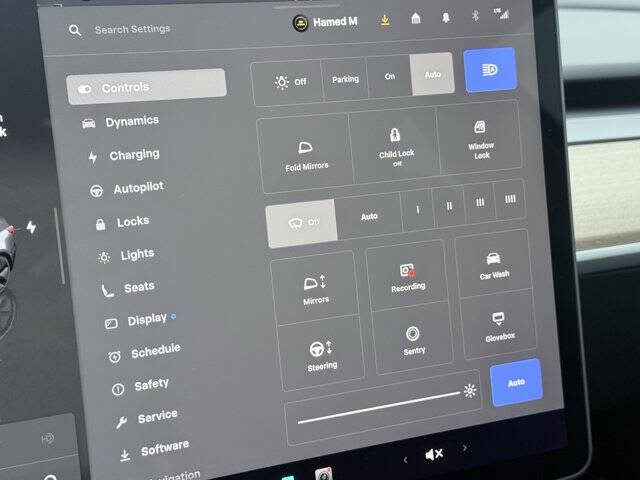The height and width of the screenshot is (480, 640).
Task: Open the Dynamics settings section
Action: [121, 122]
